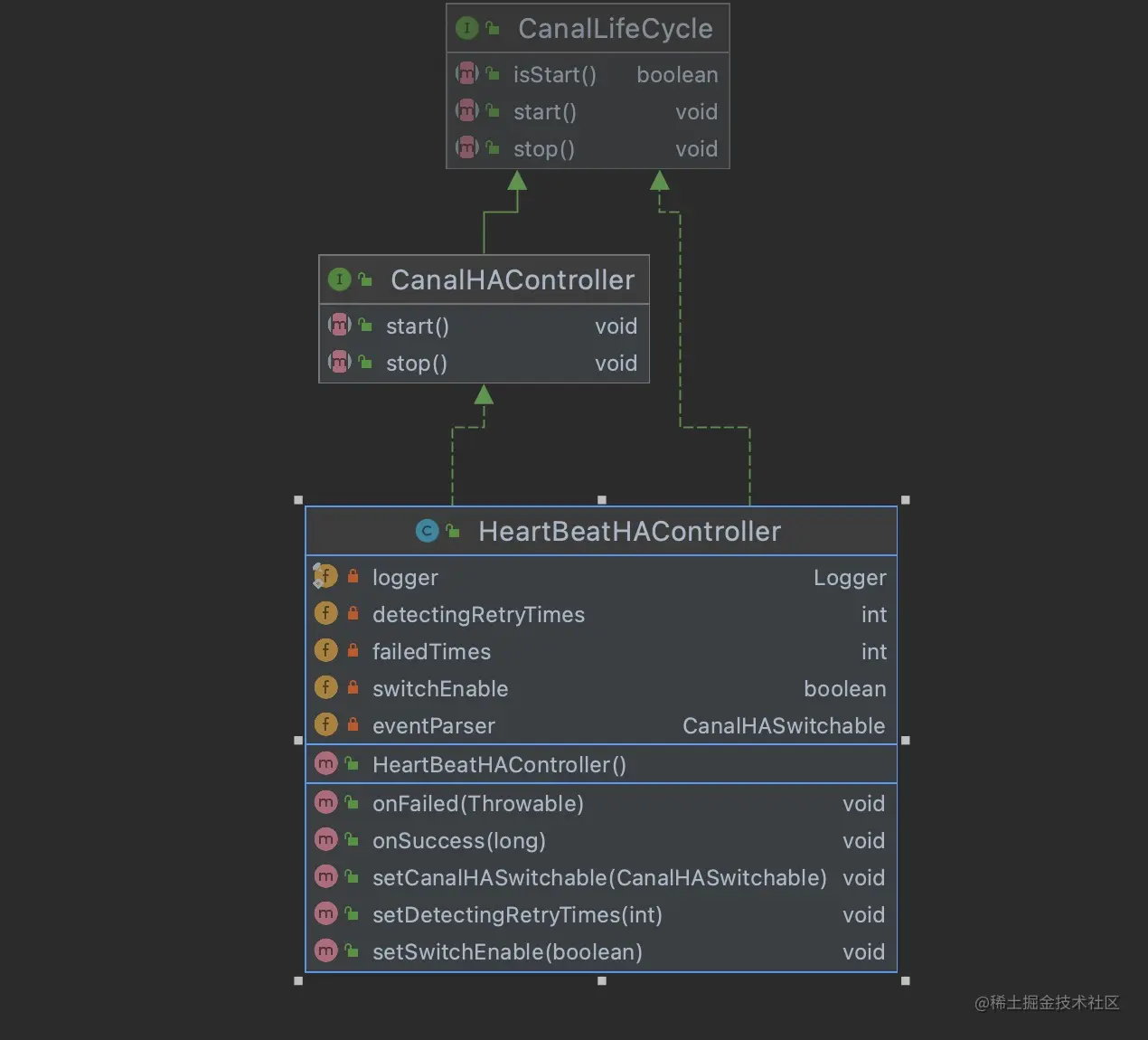Click method icon beside isStart()

[x=466, y=73]
